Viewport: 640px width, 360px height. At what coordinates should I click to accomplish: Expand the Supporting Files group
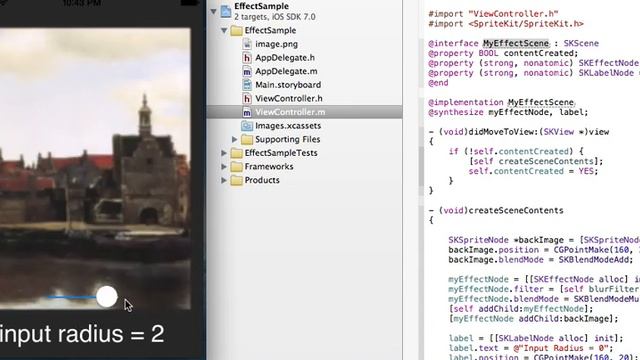(235, 140)
